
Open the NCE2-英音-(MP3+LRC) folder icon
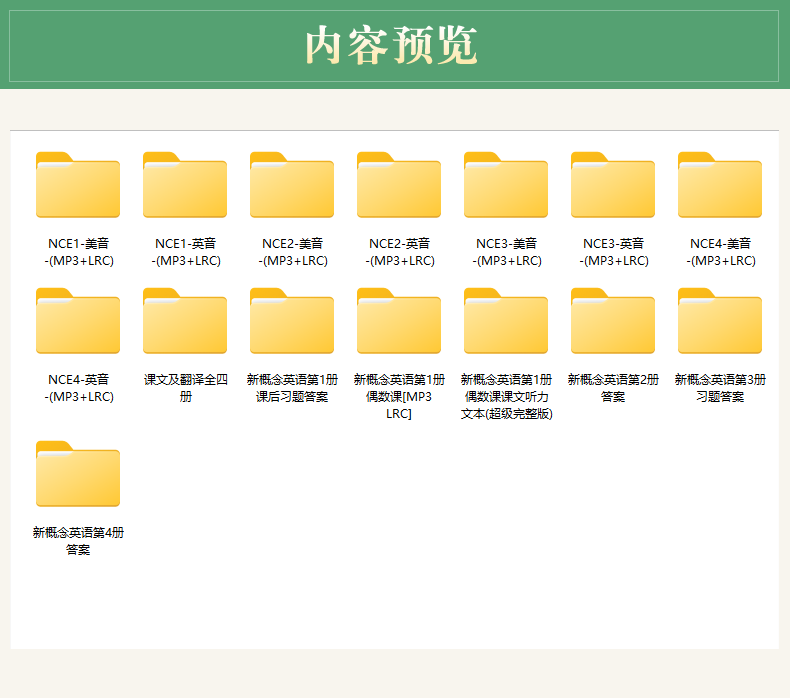[399, 185]
